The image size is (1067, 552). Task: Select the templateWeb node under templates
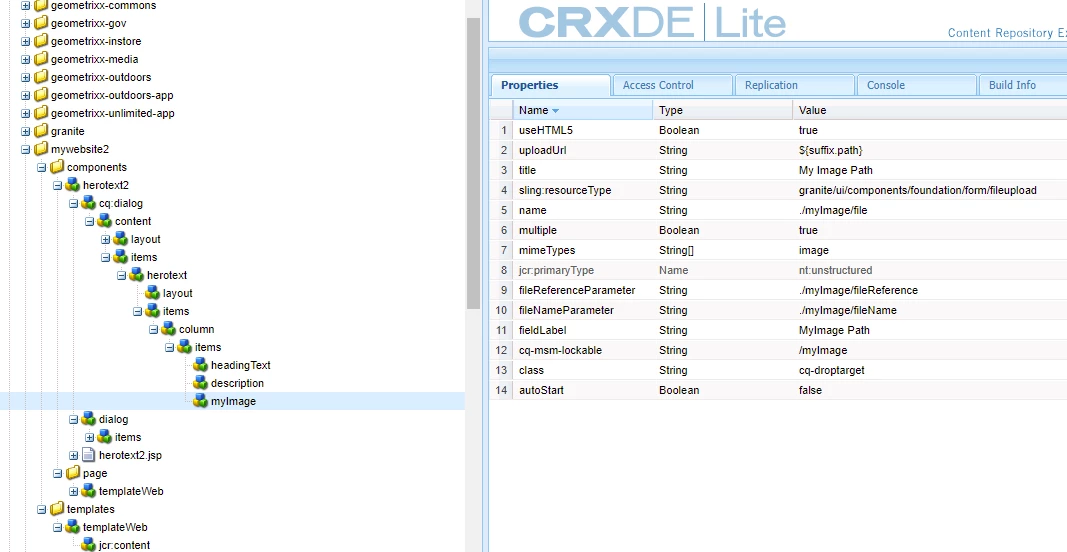(115, 527)
